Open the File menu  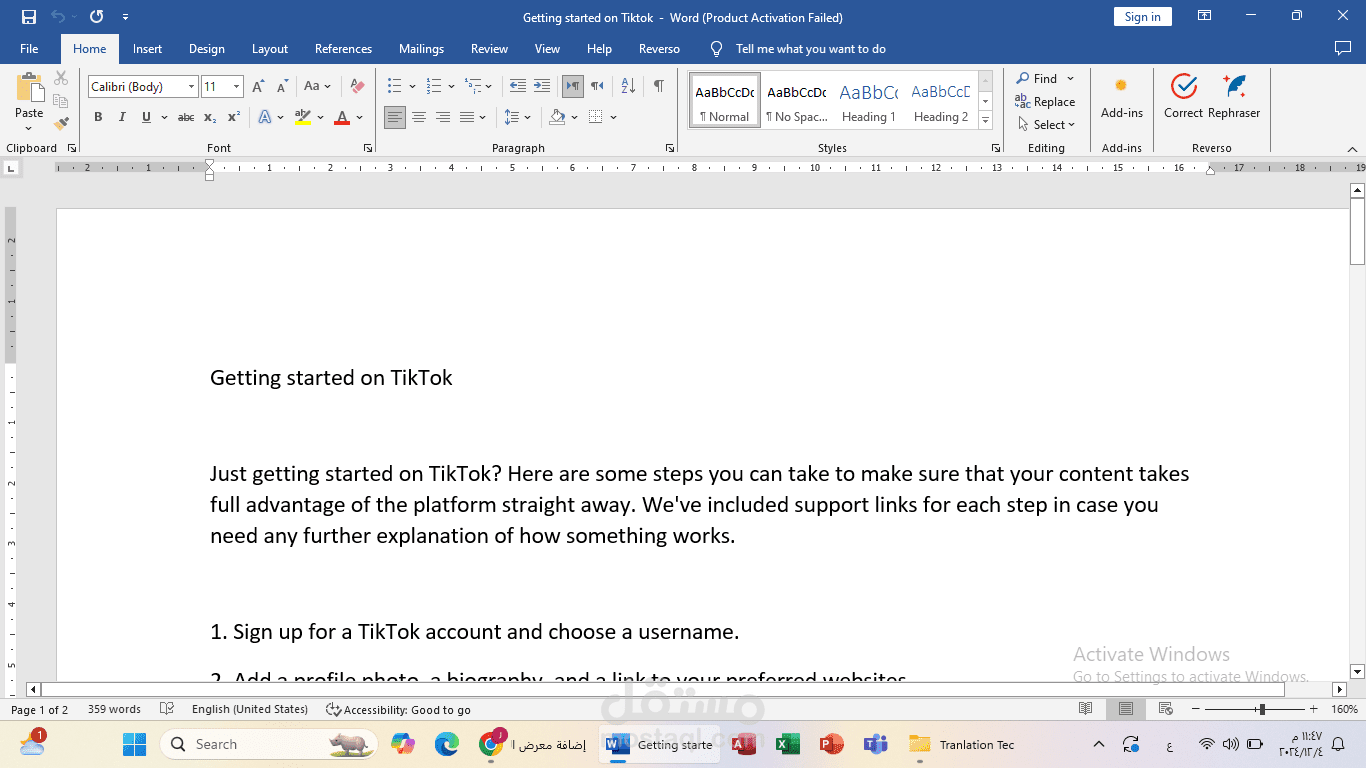(x=29, y=48)
